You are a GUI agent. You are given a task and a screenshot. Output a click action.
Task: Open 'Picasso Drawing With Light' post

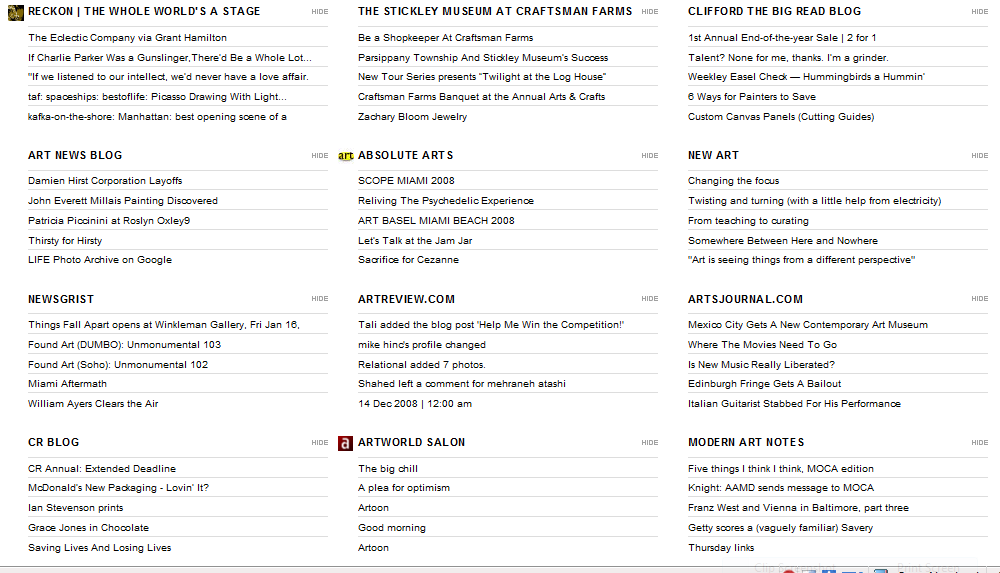click(x=157, y=96)
